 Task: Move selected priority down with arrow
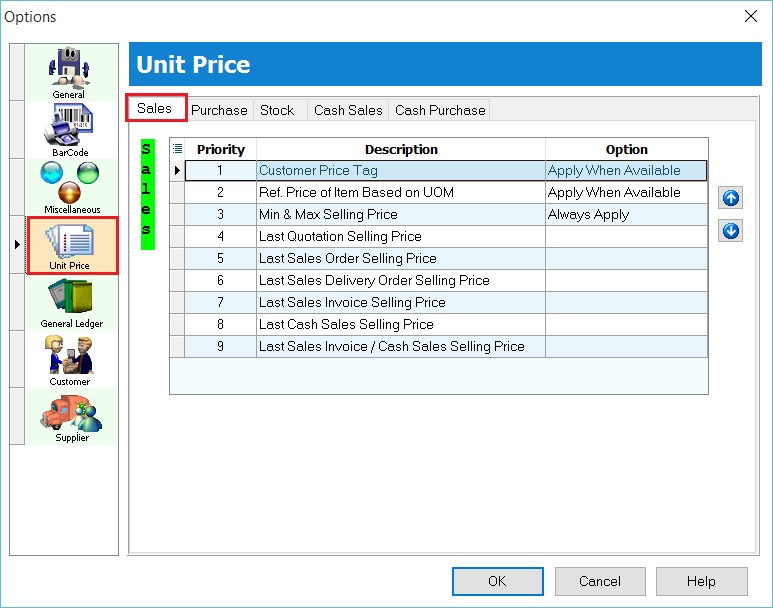(731, 232)
